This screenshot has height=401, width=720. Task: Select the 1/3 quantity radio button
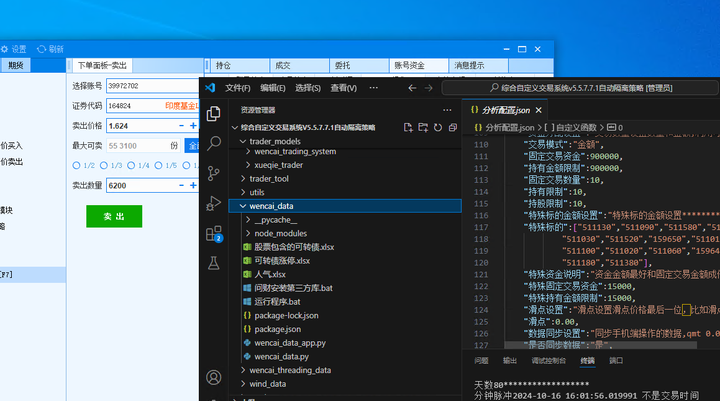pyautogui.click(x=104, y=165)
